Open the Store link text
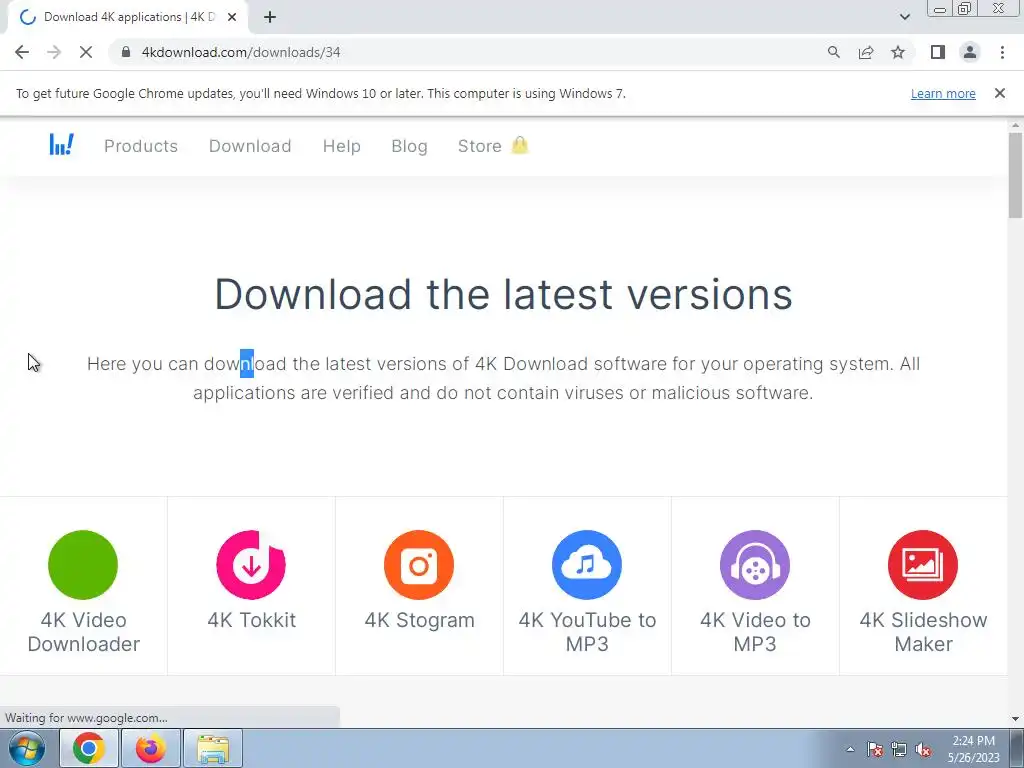1024x768 pixels. click(x=479, y=146)
